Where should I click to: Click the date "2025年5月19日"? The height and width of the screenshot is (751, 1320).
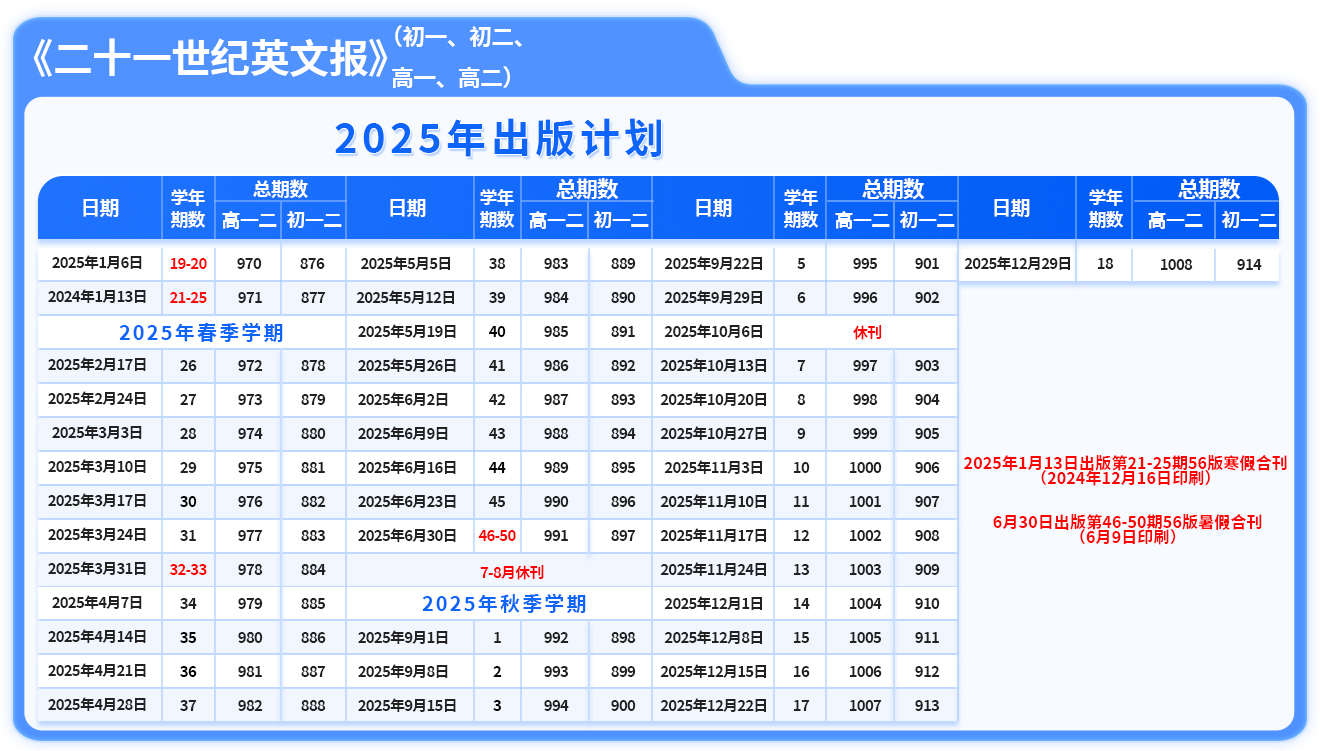pyautogui.click(x=406, y=332)
